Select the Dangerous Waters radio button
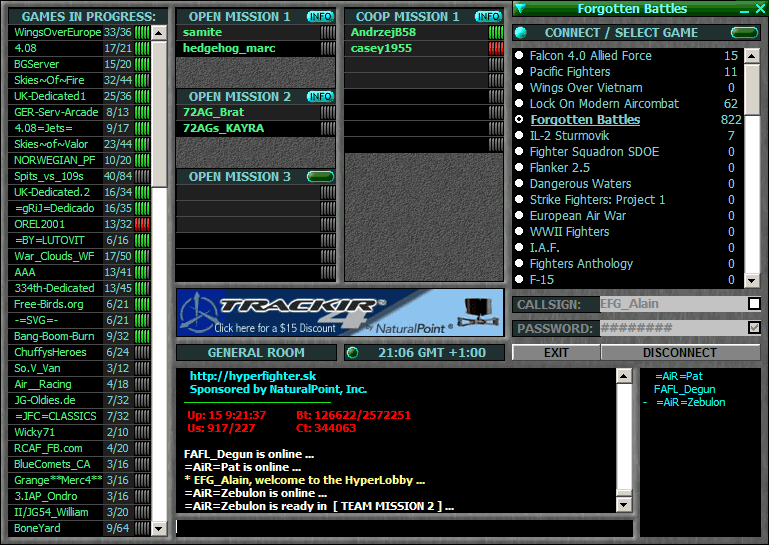 click(x=519, y=183)
